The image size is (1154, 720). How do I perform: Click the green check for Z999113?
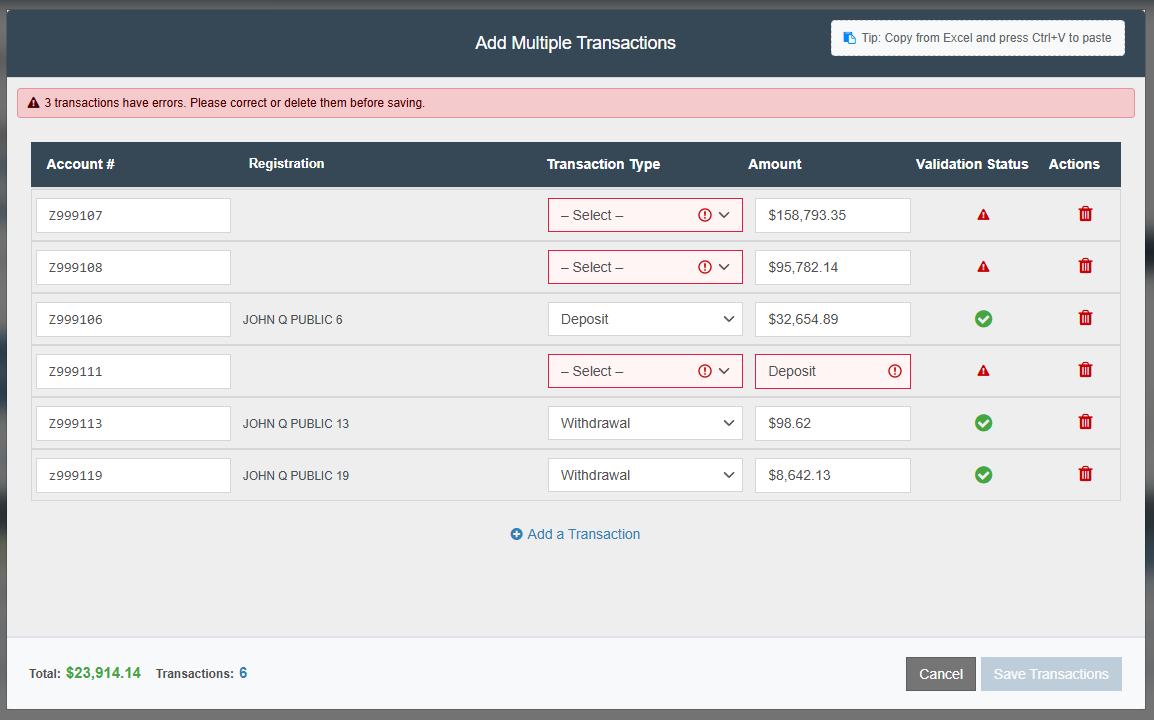point(983,423)
